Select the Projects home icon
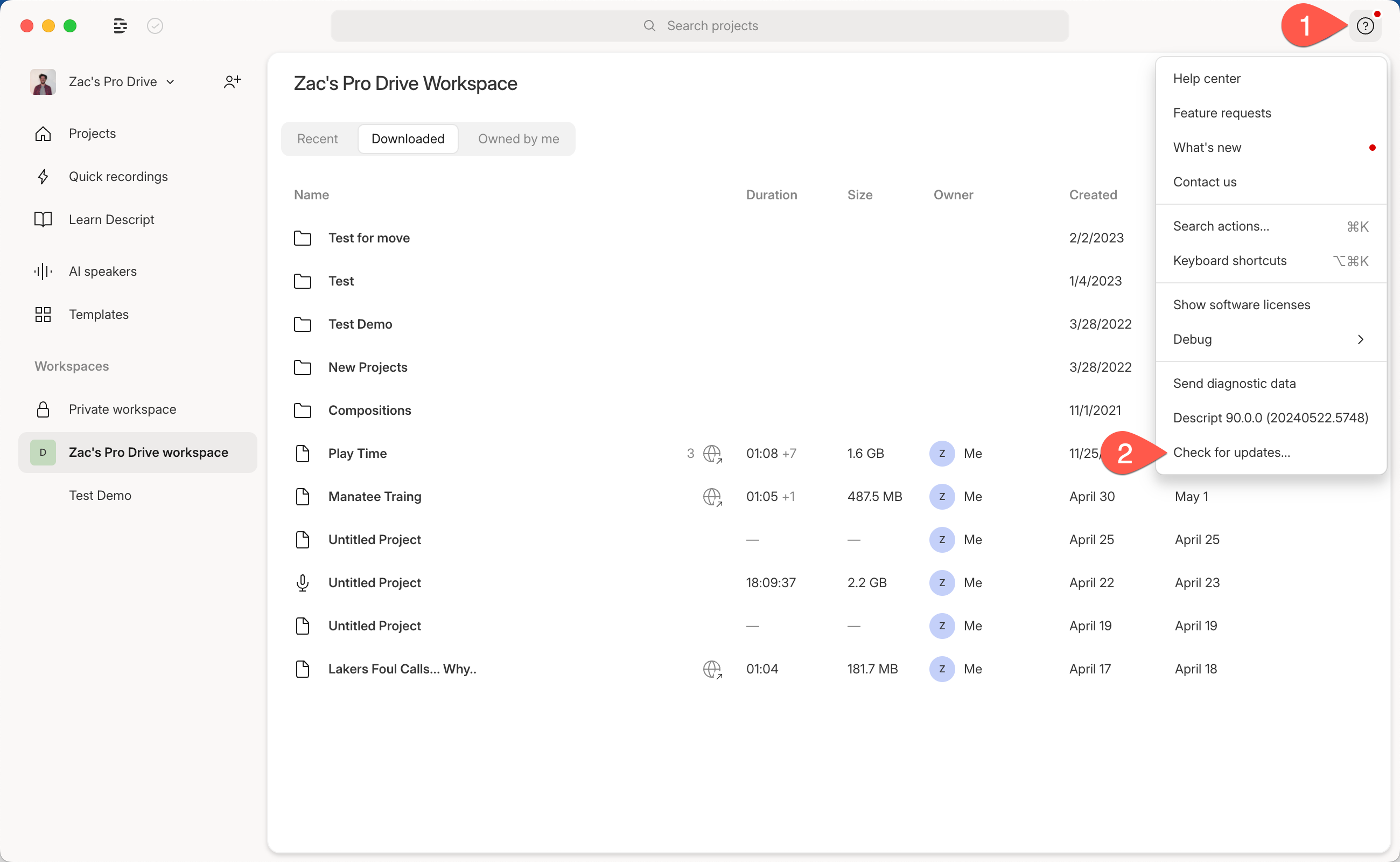This screenshot has width=1400, height=862. (43, 133)
